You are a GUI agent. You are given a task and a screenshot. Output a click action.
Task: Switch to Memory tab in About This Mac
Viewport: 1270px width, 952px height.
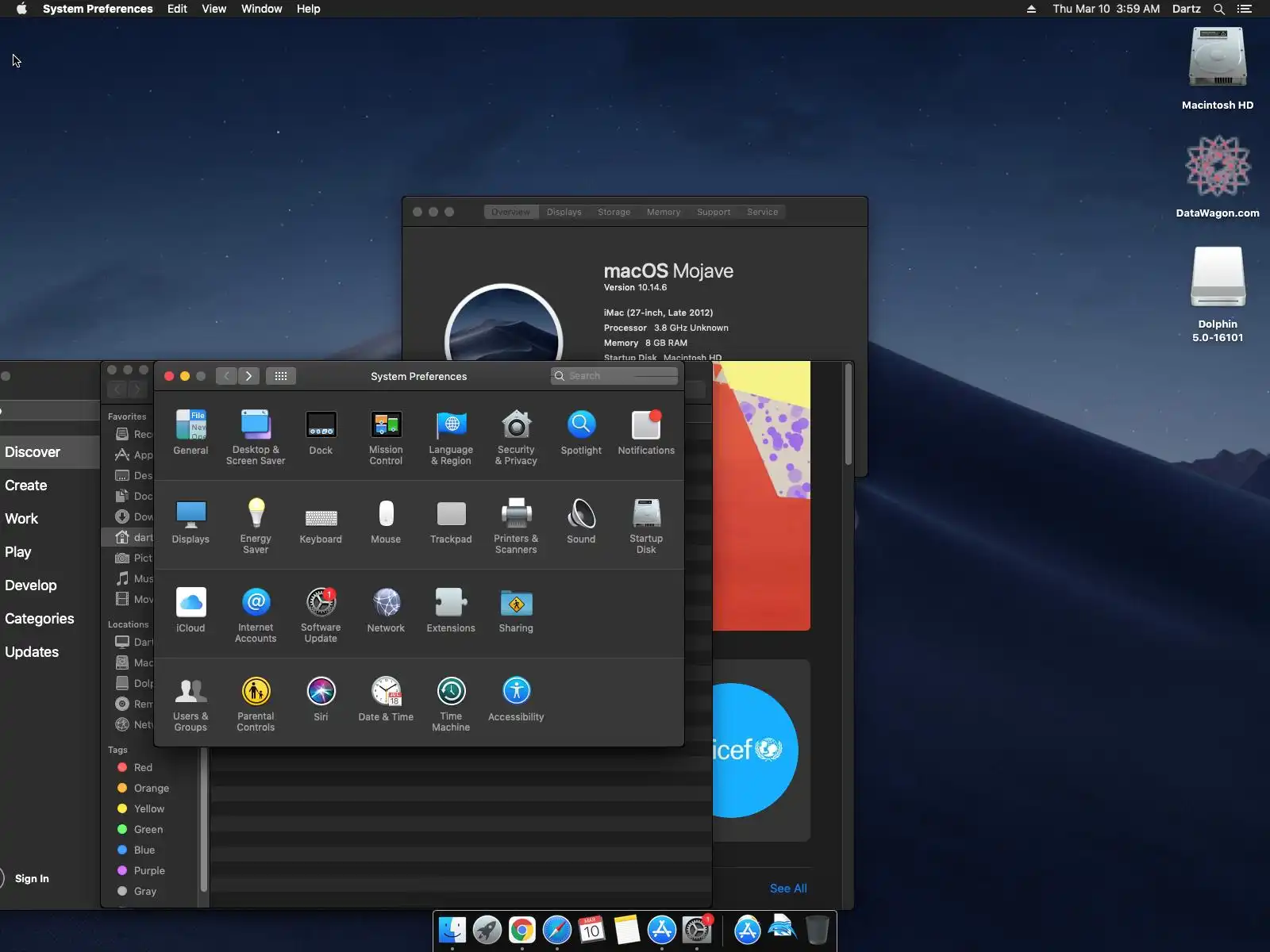[x=664, y=212]
